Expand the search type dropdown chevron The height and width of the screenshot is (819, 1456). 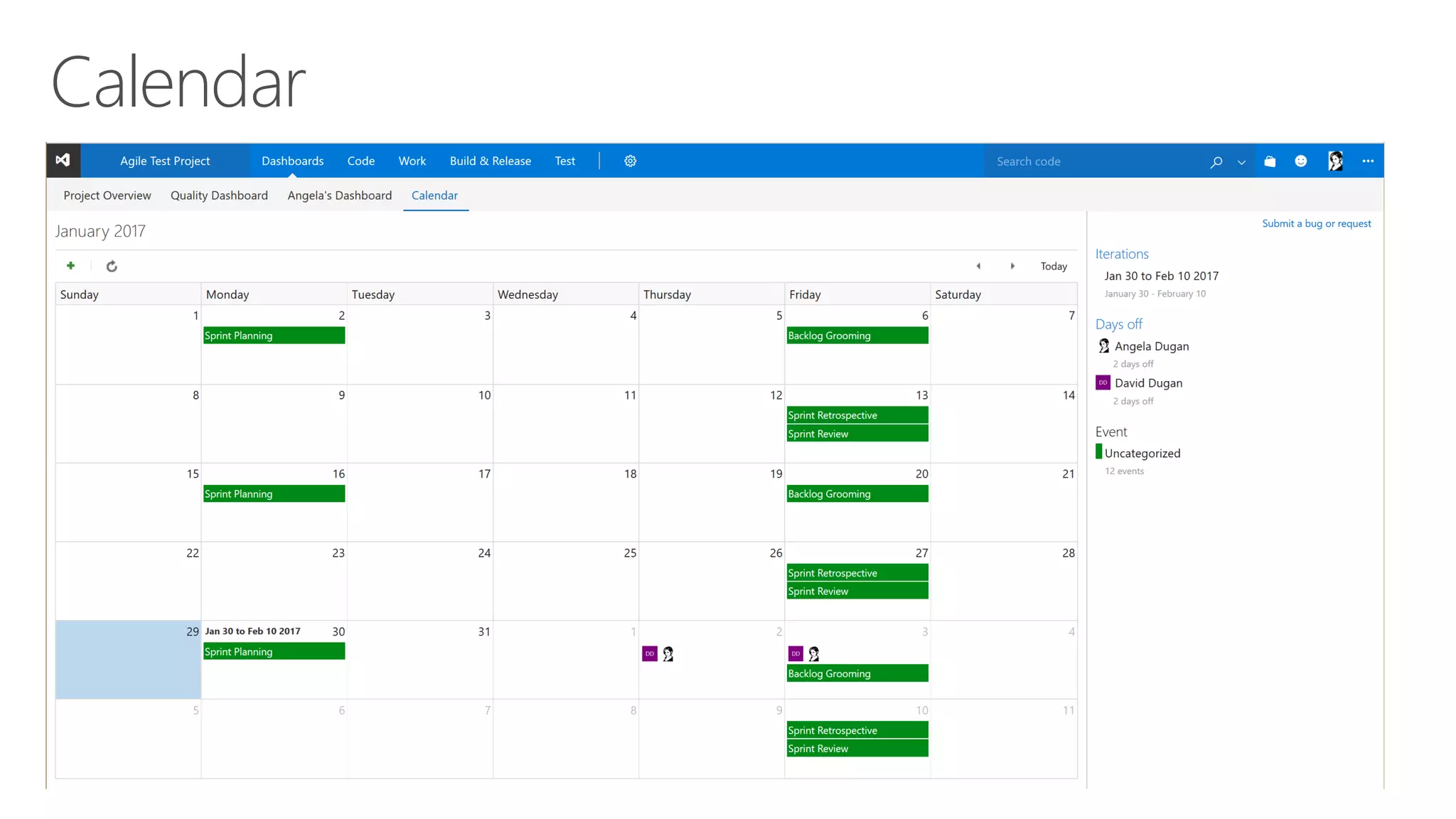(x=1241, y=162)
